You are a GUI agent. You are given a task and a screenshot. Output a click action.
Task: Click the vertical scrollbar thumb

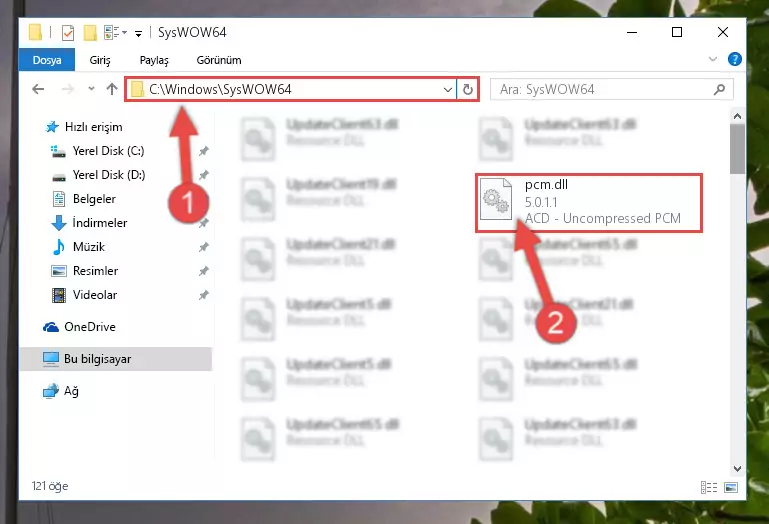point(737,149)
